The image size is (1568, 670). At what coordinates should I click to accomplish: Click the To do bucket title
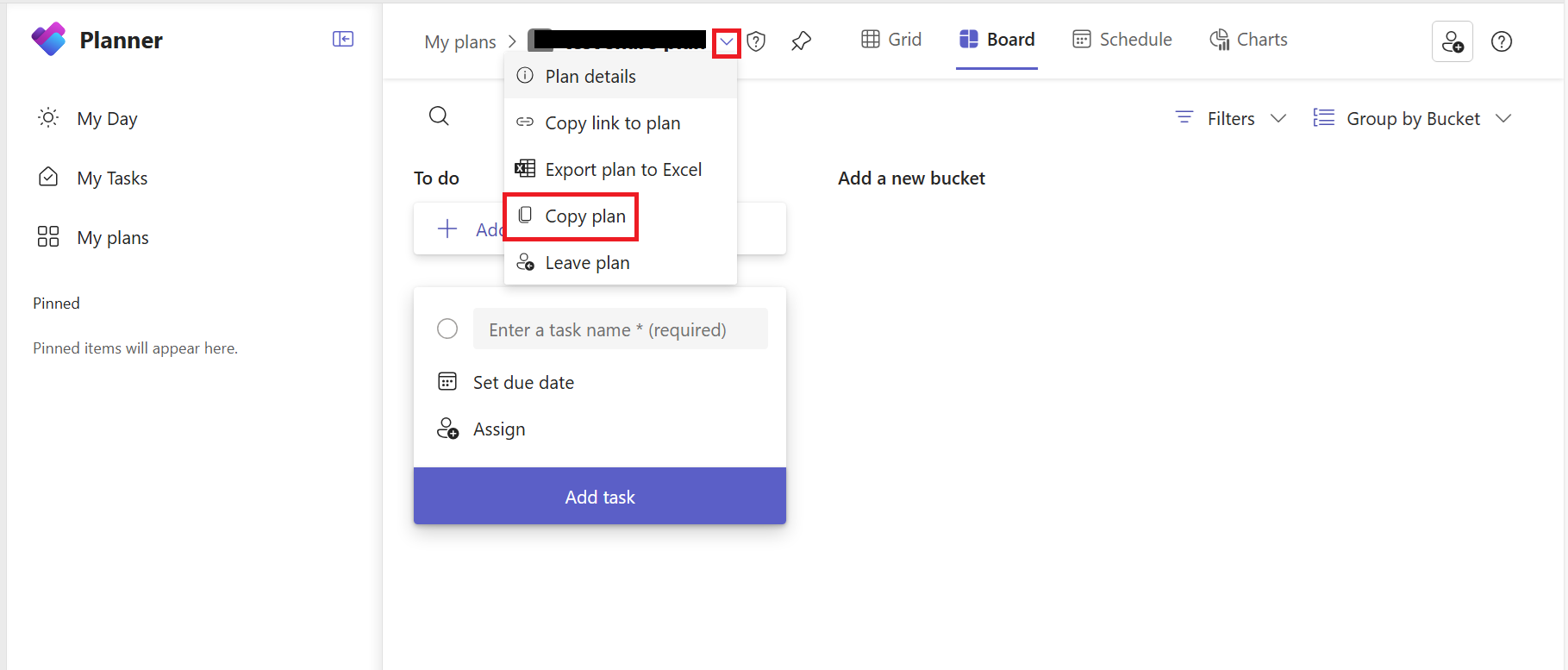point(436,178)
